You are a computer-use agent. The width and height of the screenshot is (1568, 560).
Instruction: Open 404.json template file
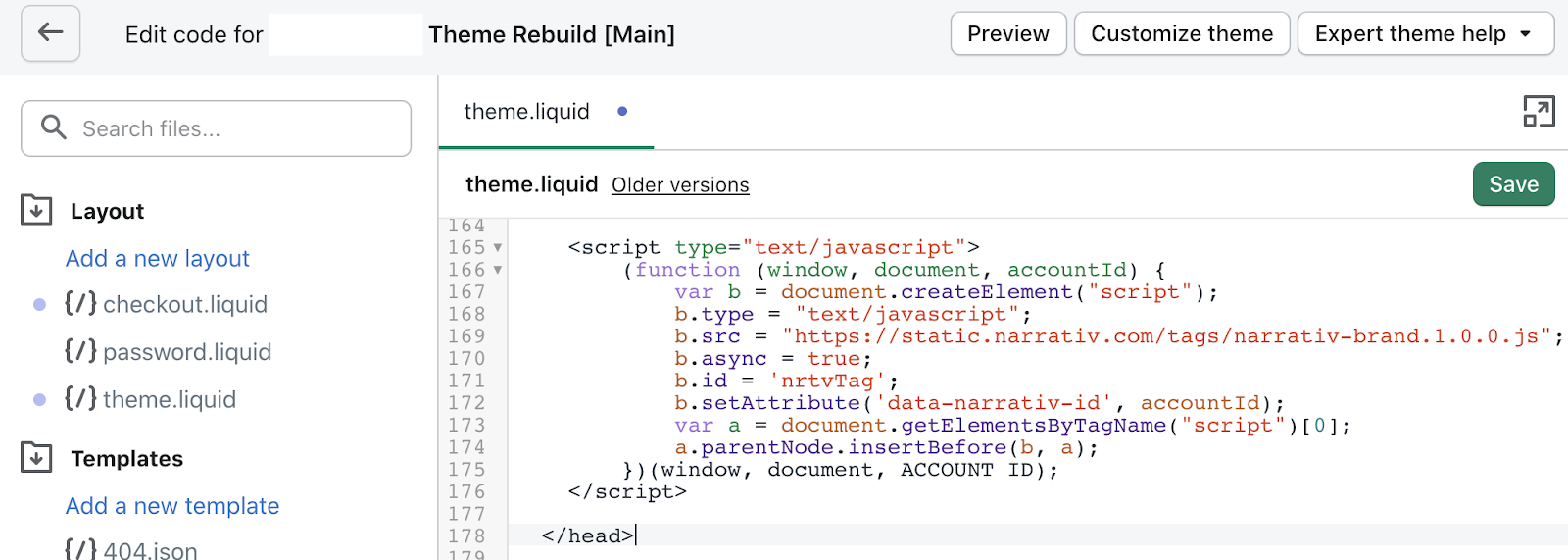(151, 550)
